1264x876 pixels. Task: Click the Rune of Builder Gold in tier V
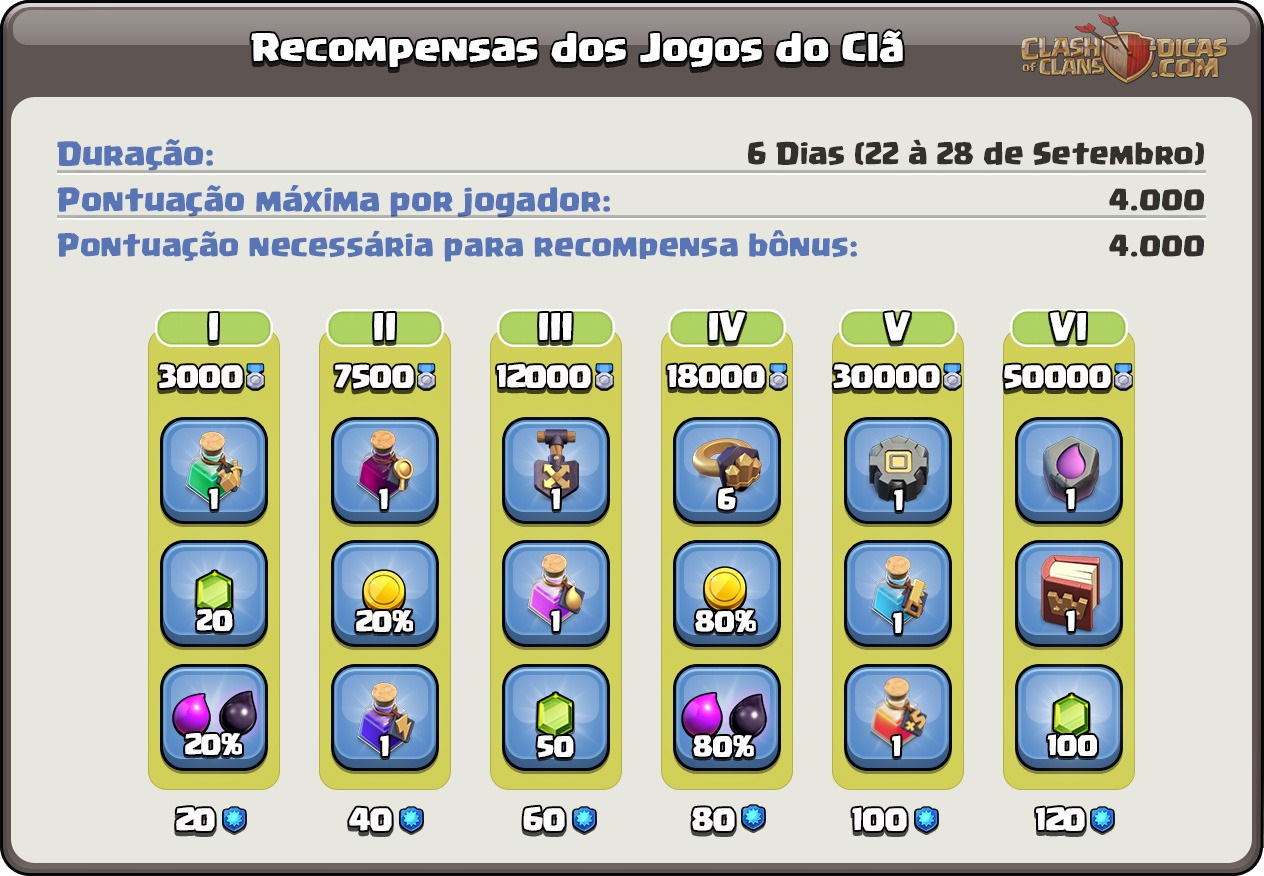898,471
